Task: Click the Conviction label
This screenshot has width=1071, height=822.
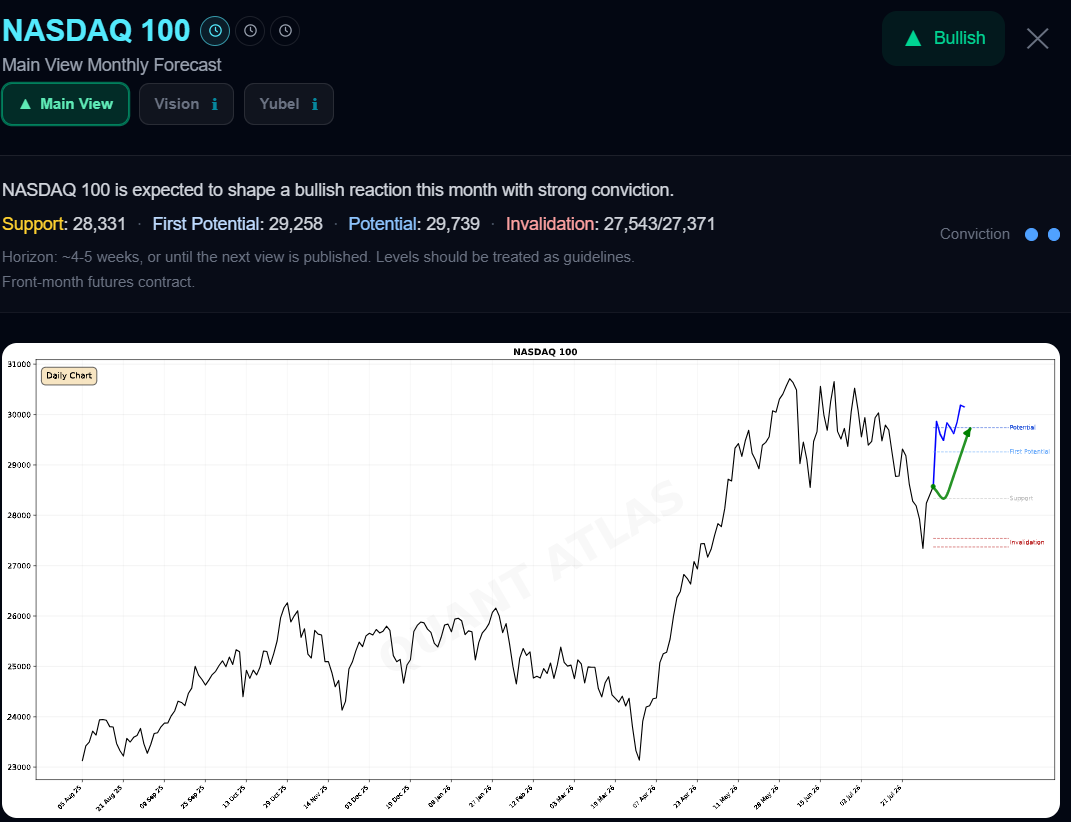Action: click(975, 234)
